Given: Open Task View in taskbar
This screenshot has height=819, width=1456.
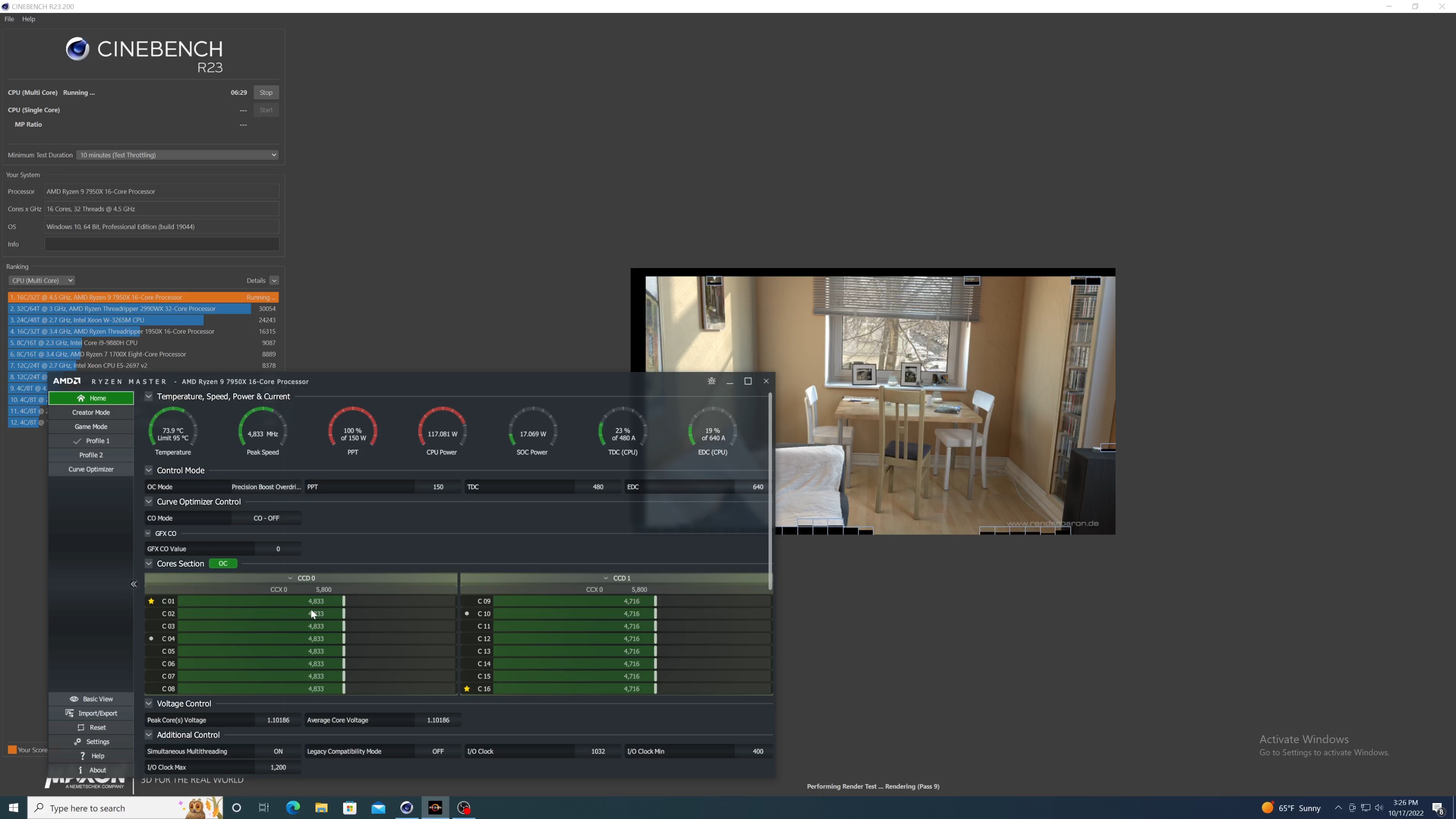Looking at the screenshot, I should click(264, 808).
